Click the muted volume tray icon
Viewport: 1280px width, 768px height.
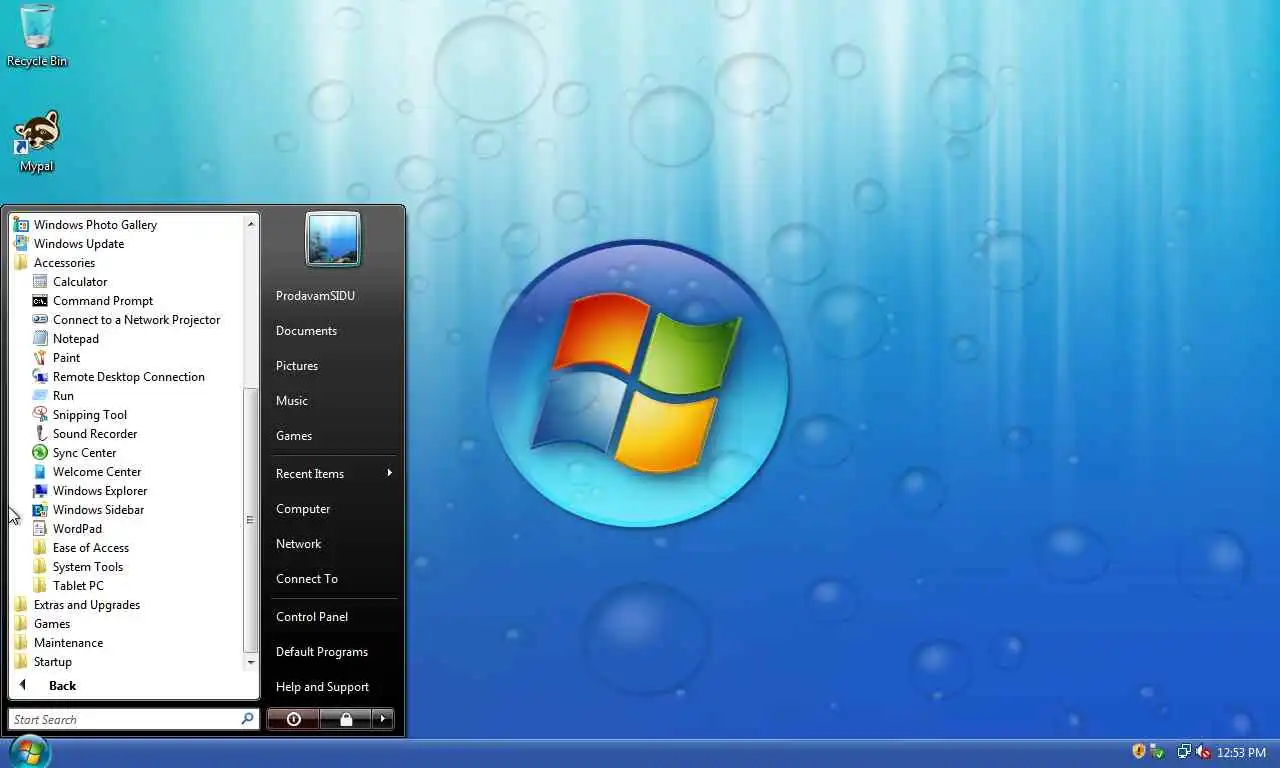pos(1203,751)
